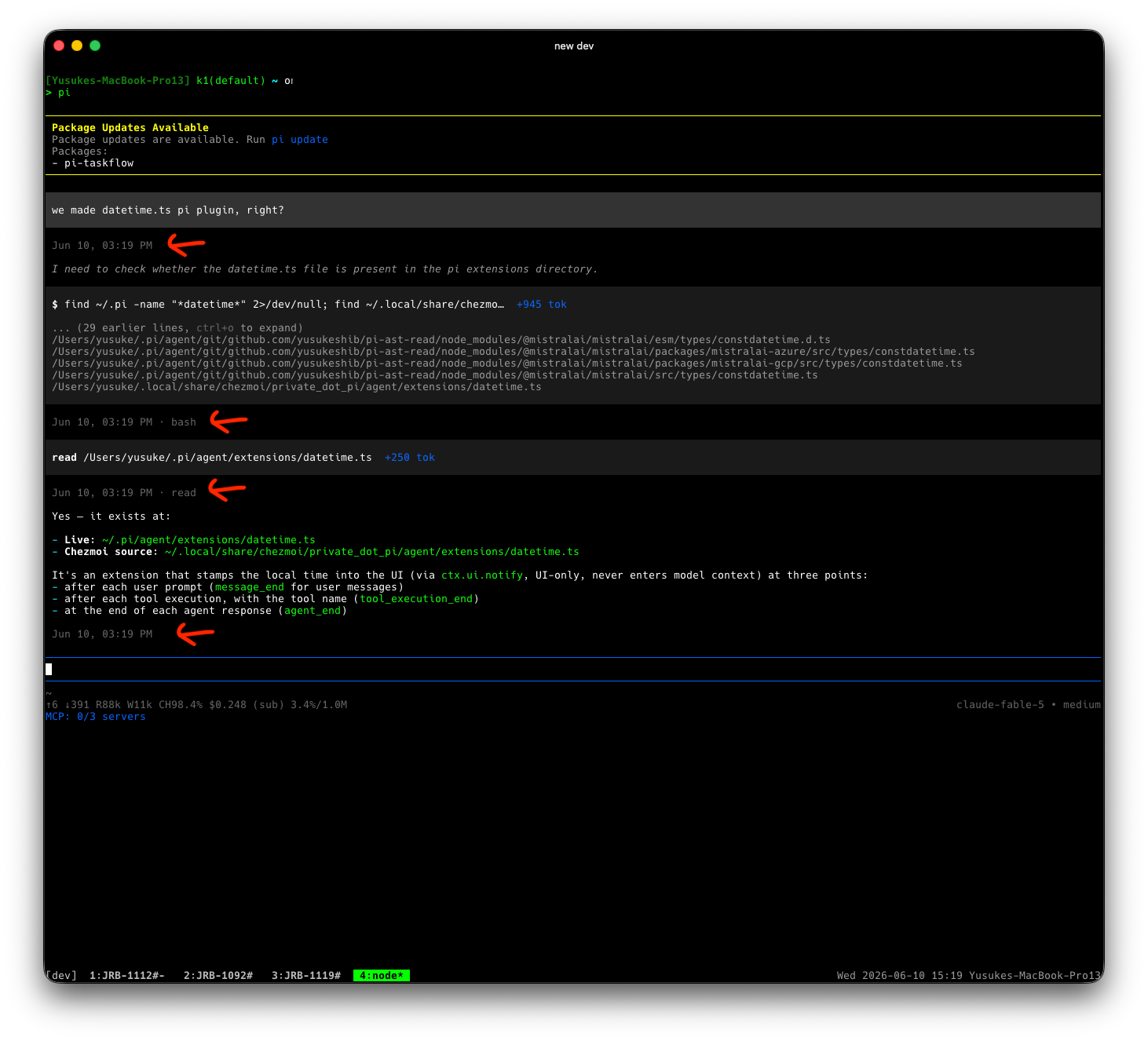Click the 'claude-fable-5 • medium' model indicator
The height and width of the screenshot is (1041, 1148).
(x=1029, y=705)
